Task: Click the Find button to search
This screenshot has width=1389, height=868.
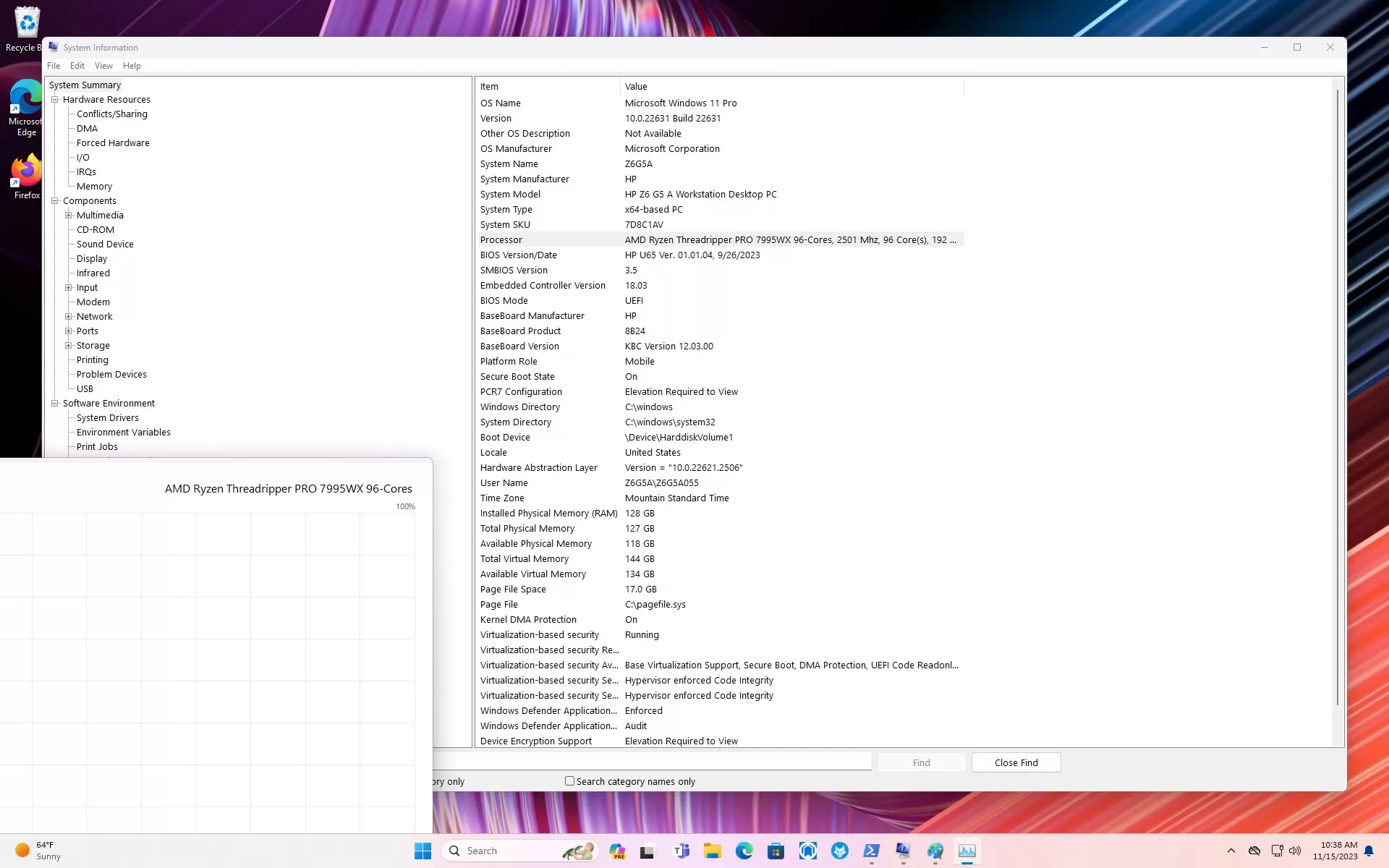Action: (x=922, y=762)
